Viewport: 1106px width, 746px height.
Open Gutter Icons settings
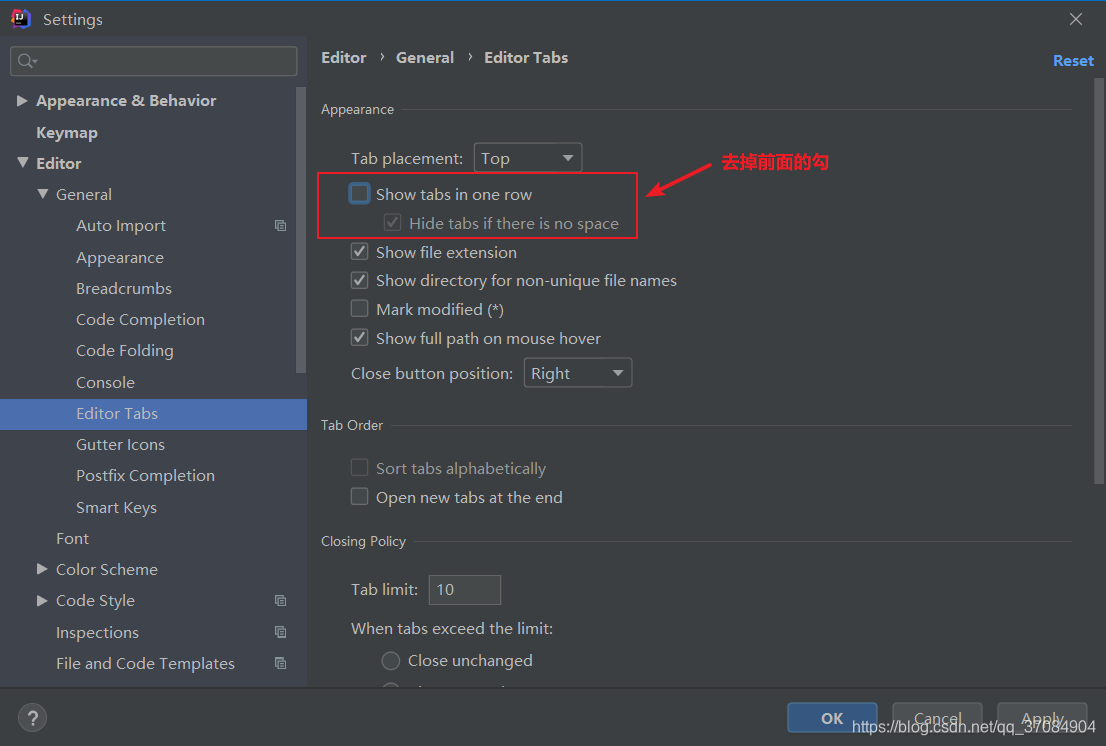[x=121, y=444]
